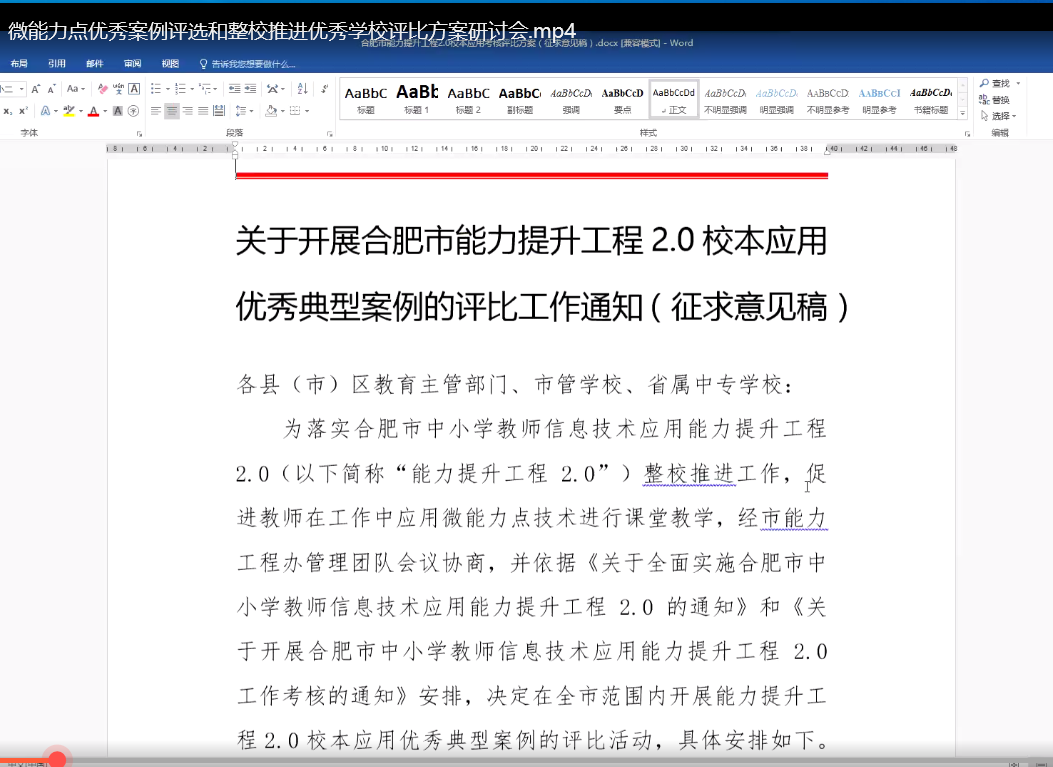Open the 引用 ribbon tab
1053x767 pixels.
57,64
